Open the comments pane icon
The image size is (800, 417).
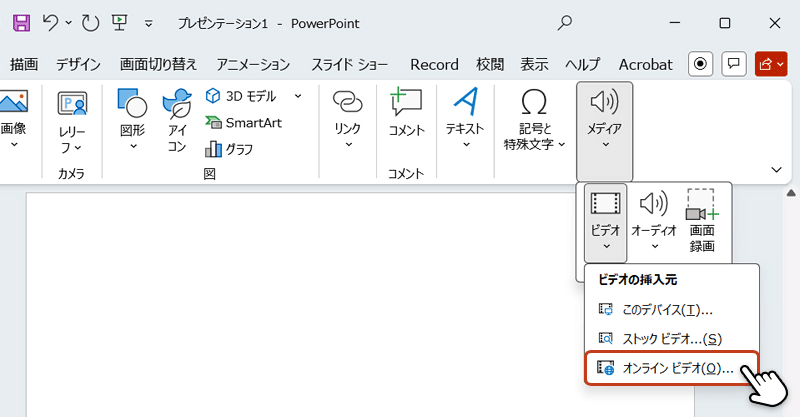[x=734, y=64]
